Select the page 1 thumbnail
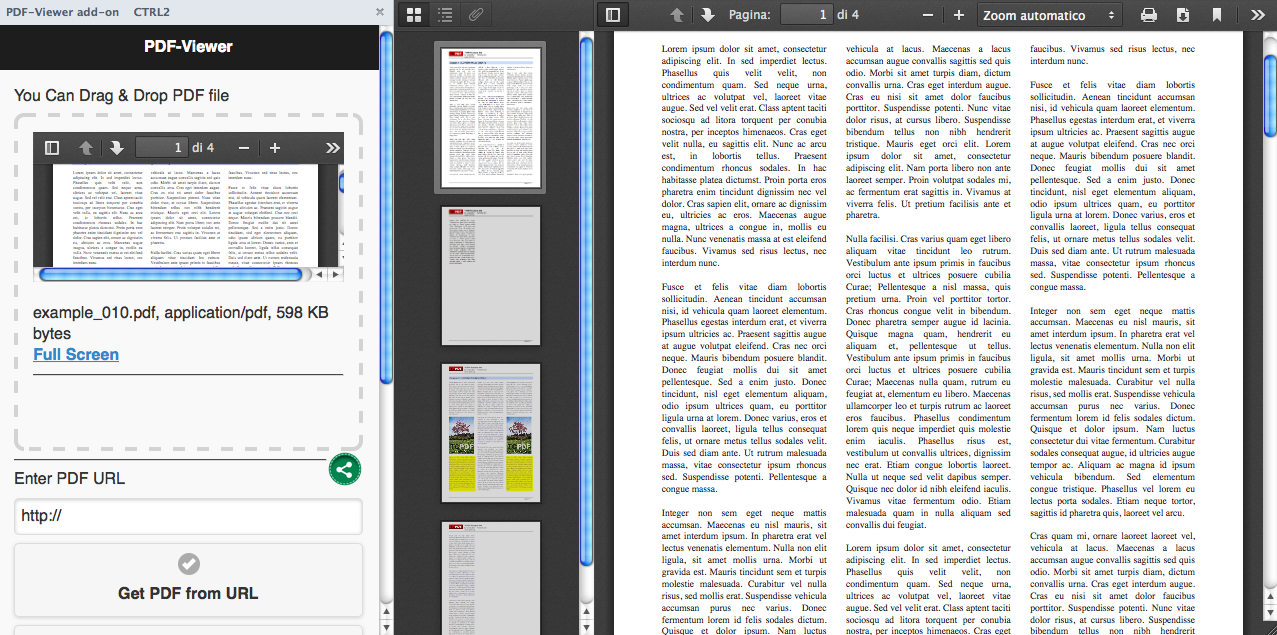Viewport: 1277px width, 635px height. 489,117
